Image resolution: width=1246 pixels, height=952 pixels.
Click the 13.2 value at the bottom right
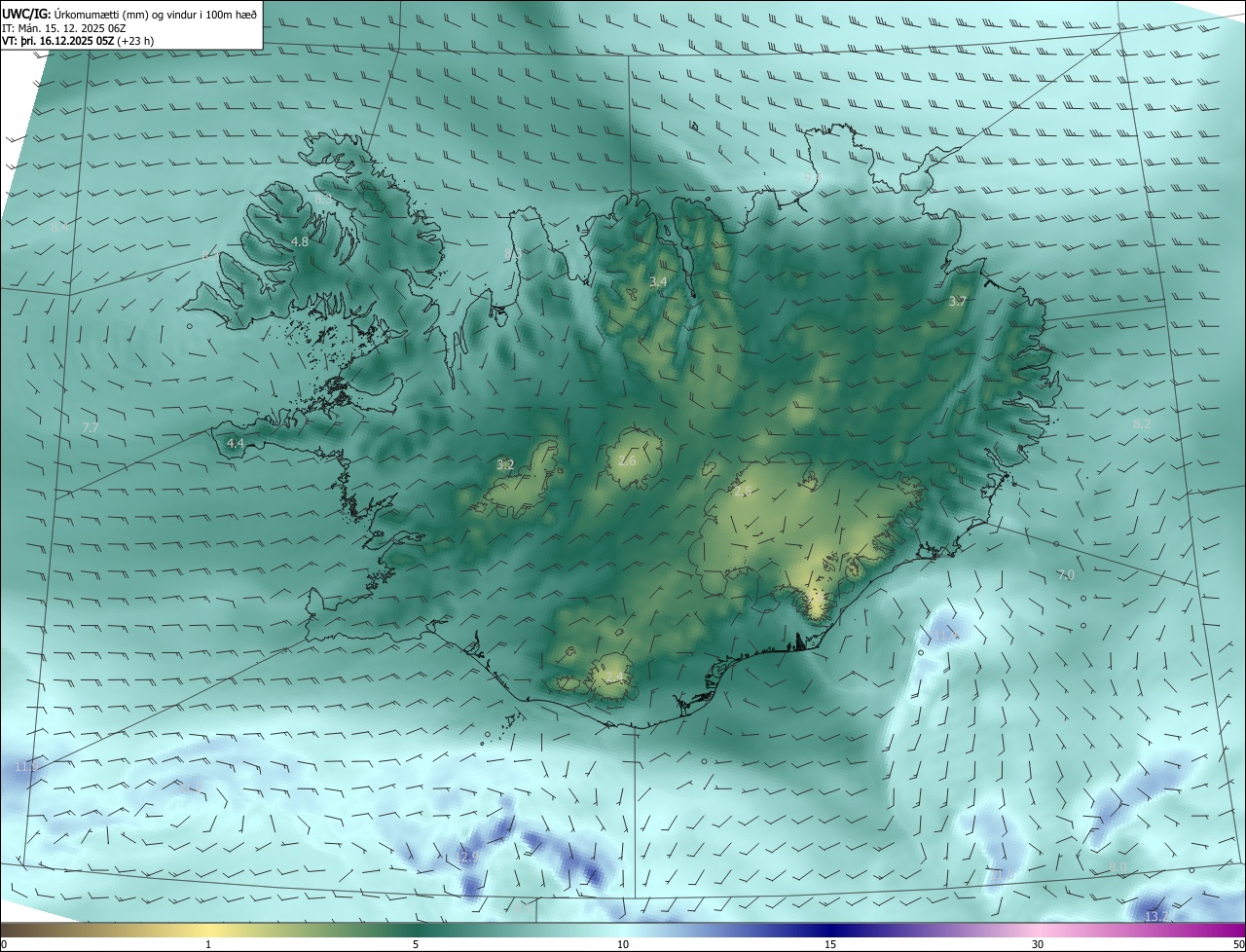(x=1156, y=917)
